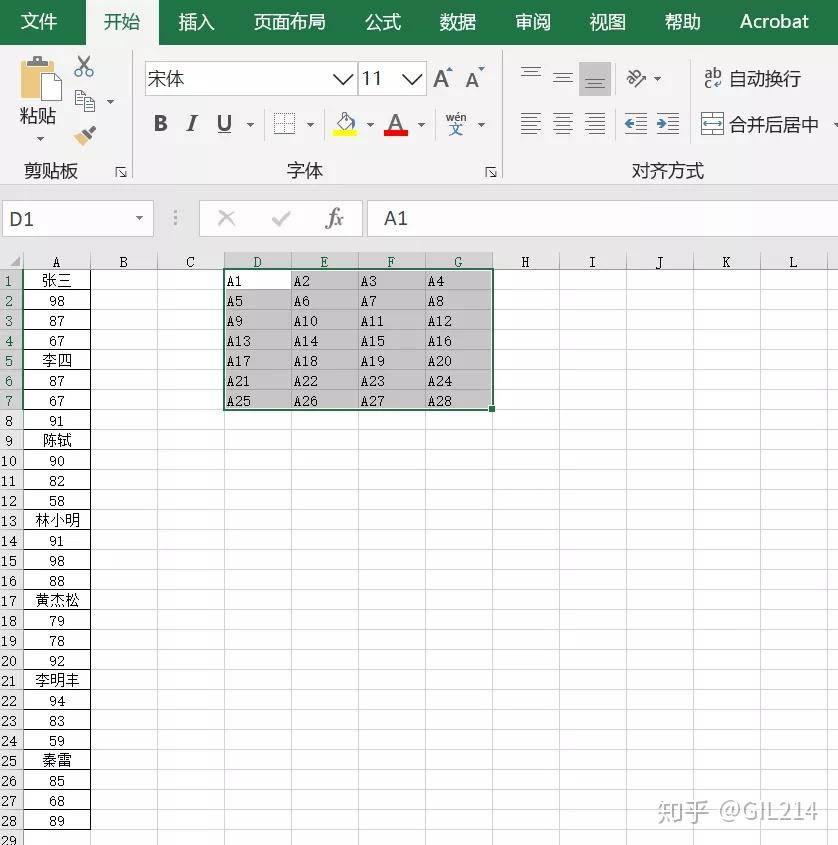Select cell containing 张三

tap(57, 280)
